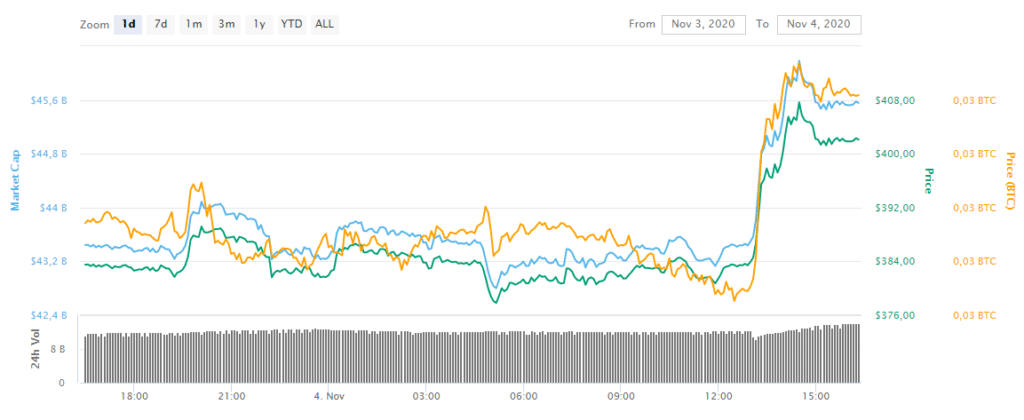Click the $45,6 B market cap label
The width and height of the screenshot is (1024, 420).
[49, 101]
